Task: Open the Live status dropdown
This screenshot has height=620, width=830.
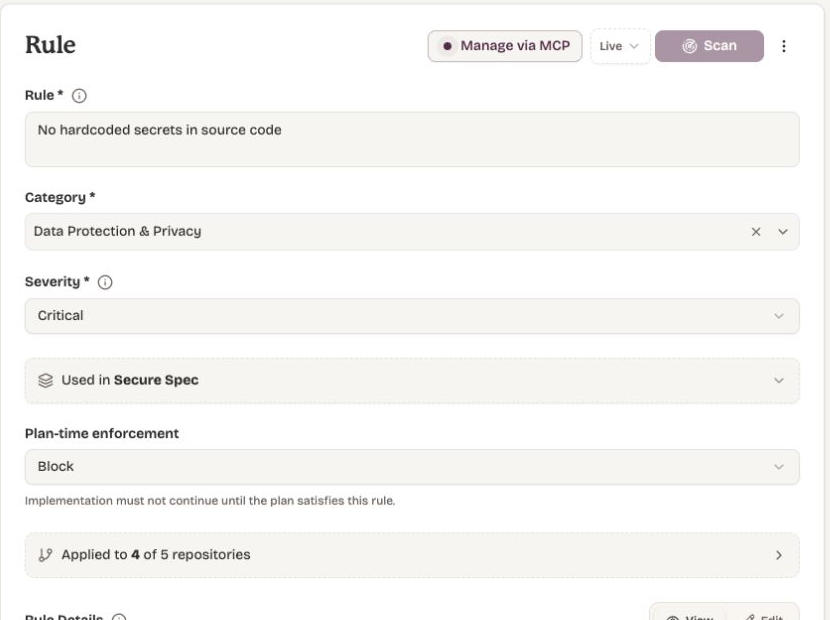Action: 620,46
